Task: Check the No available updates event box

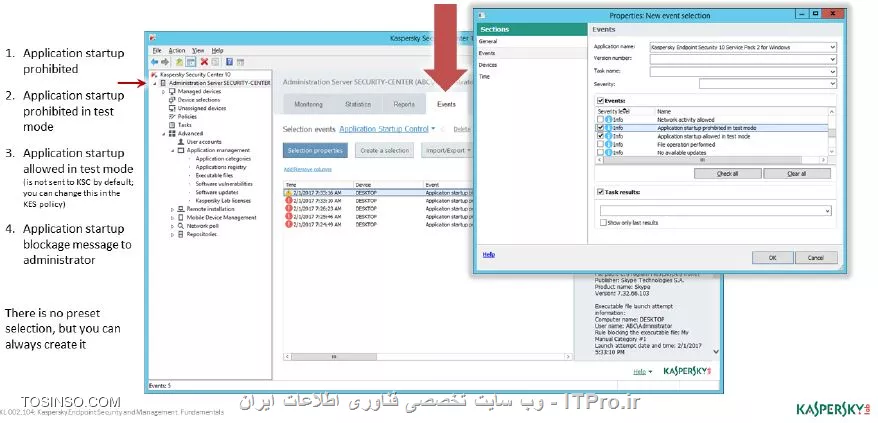Action: (x=601, y=152)
